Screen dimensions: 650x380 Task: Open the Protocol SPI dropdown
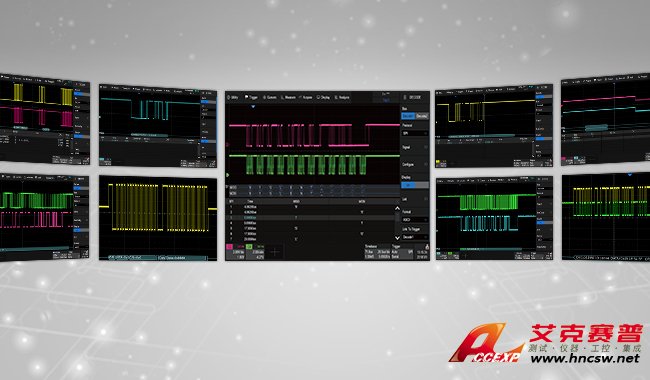(415, 133)
